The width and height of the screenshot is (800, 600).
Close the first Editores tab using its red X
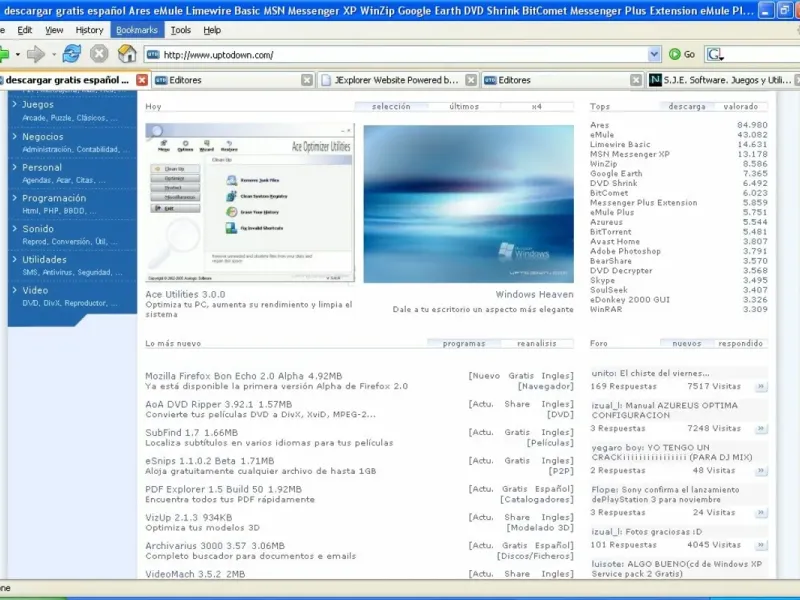pyautogui.click(x=142, y=80)
